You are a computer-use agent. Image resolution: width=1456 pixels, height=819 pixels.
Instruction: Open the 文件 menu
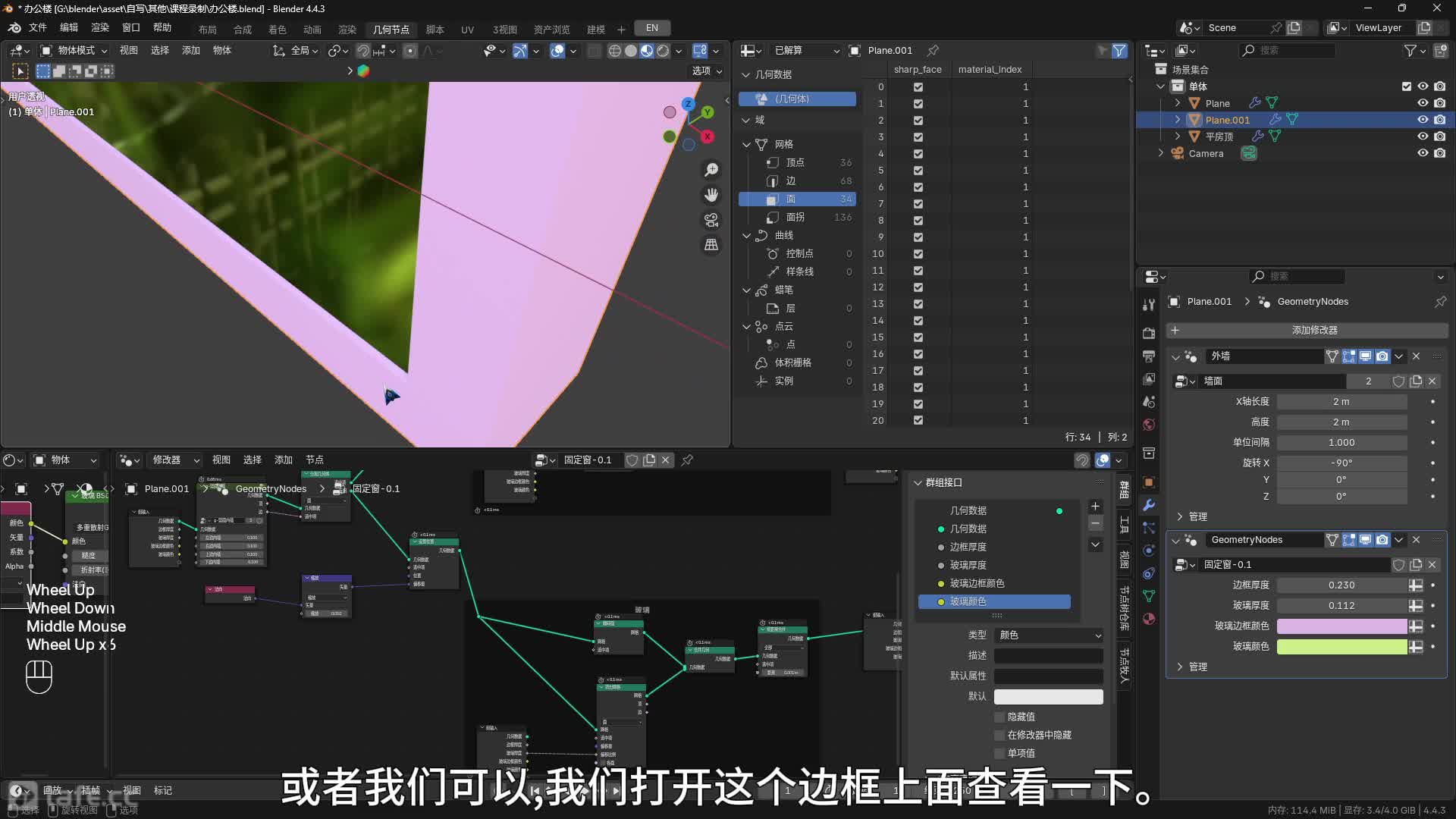pos(38,27)
